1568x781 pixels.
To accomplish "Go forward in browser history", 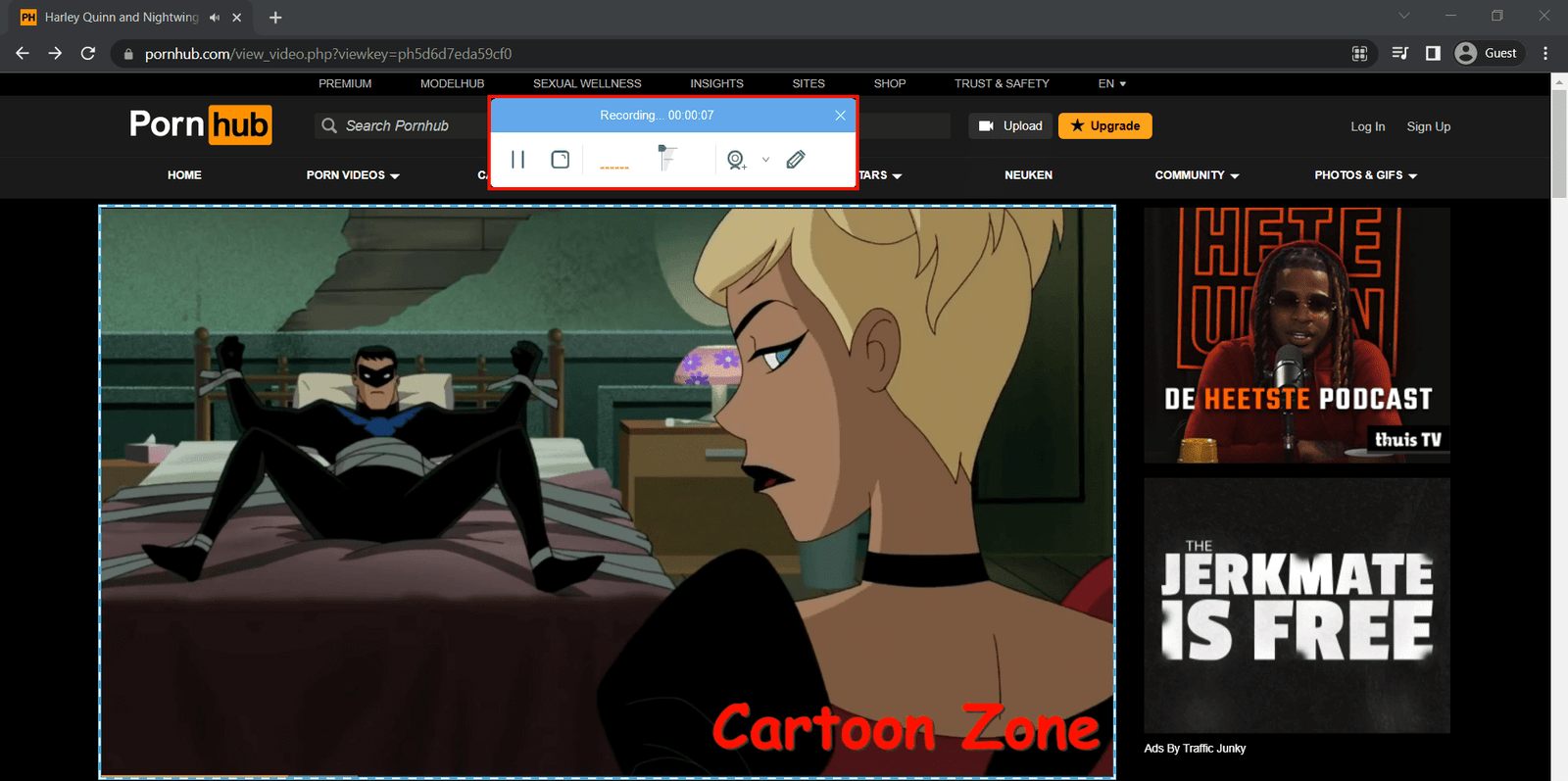I will [x=55, y=53].
